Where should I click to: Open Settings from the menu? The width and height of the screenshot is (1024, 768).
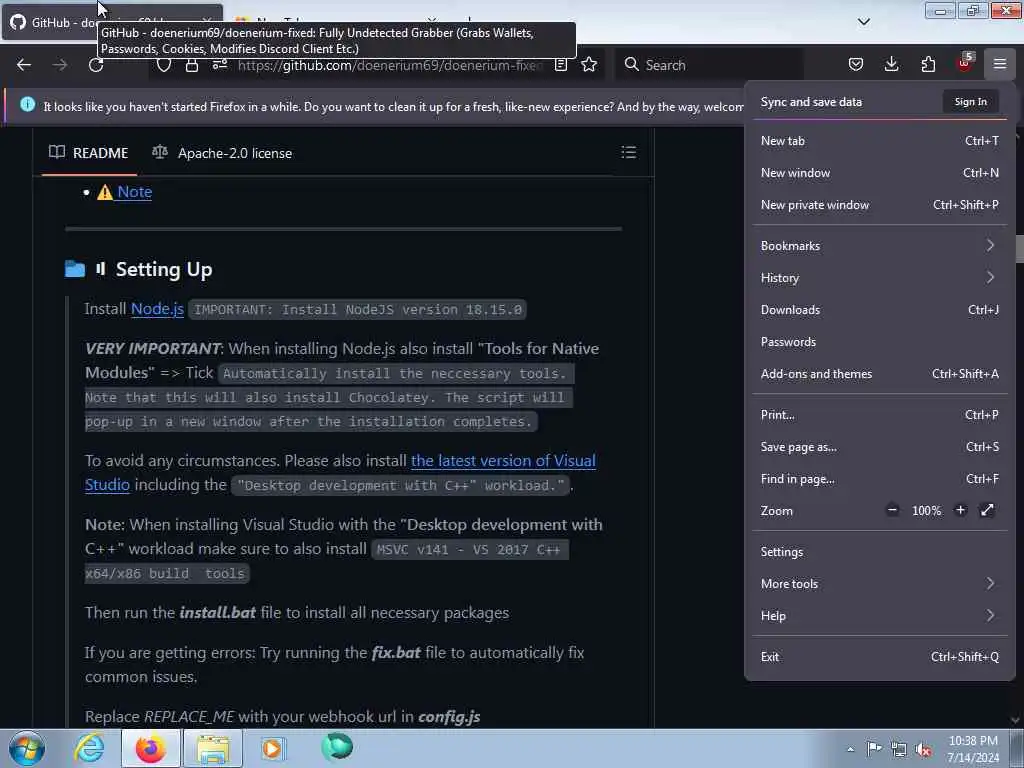[x=879, y=552]
